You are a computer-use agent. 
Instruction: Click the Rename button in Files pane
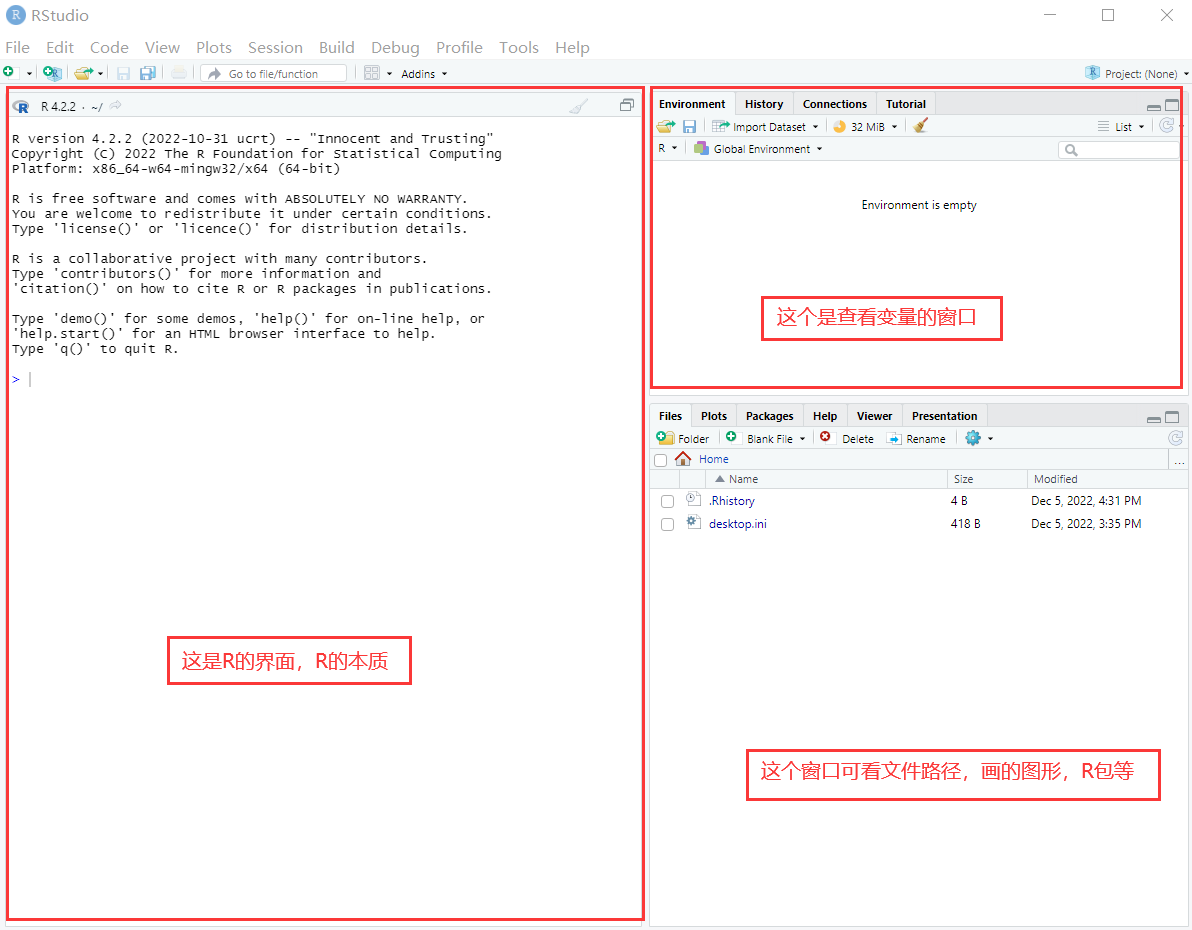point(916,439)
